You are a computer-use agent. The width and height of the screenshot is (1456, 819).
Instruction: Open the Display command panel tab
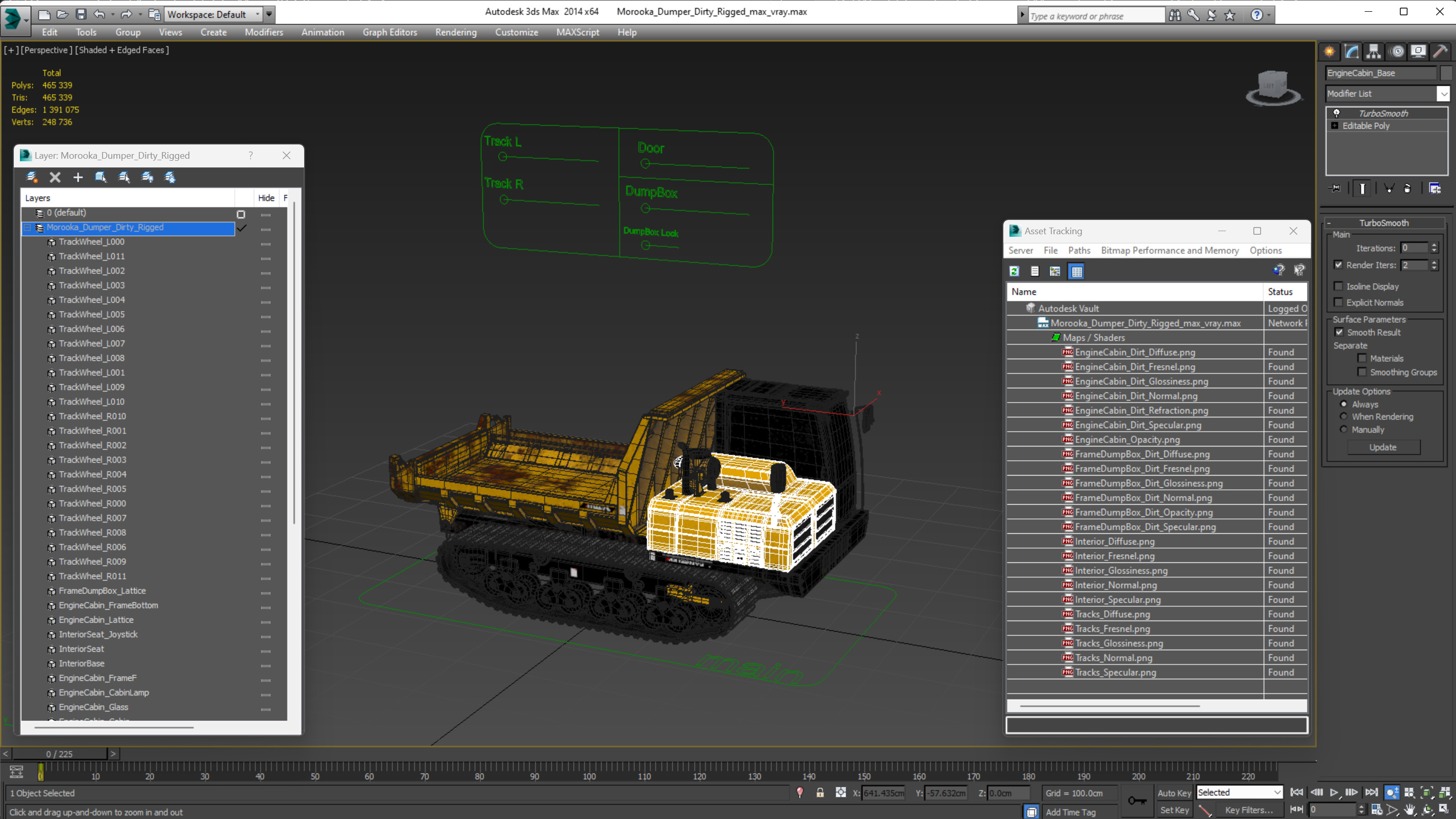point(1418,52)
